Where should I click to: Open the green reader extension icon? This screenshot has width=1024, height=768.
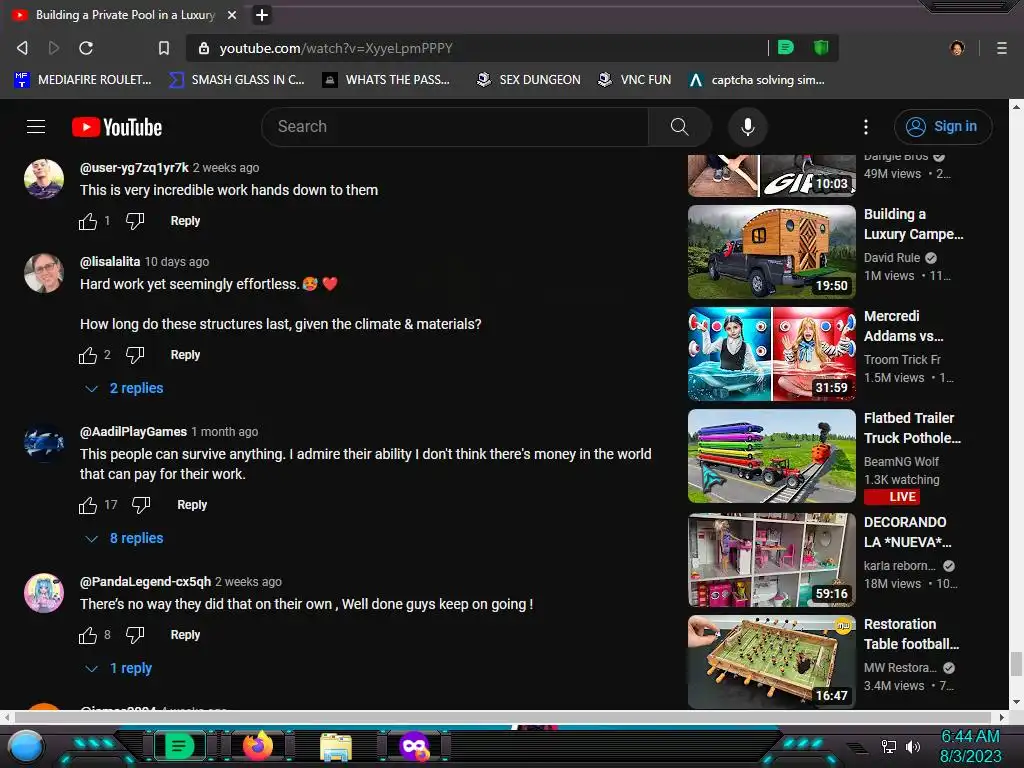(786, 47)
